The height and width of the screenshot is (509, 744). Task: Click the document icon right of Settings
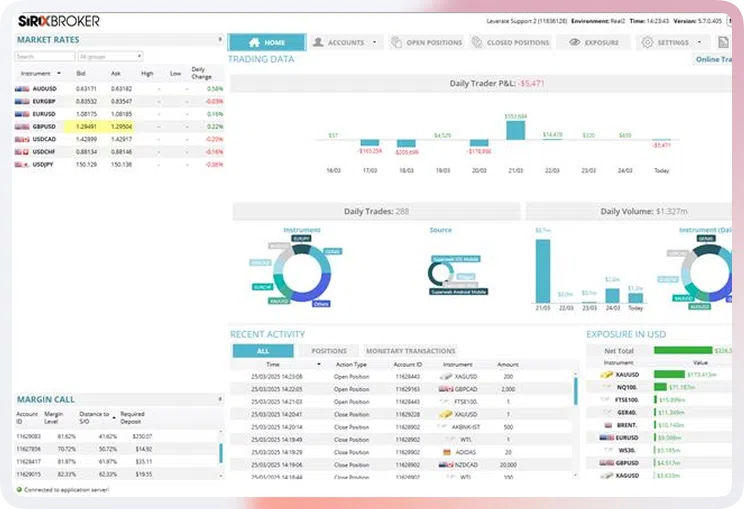pos(723,43)
